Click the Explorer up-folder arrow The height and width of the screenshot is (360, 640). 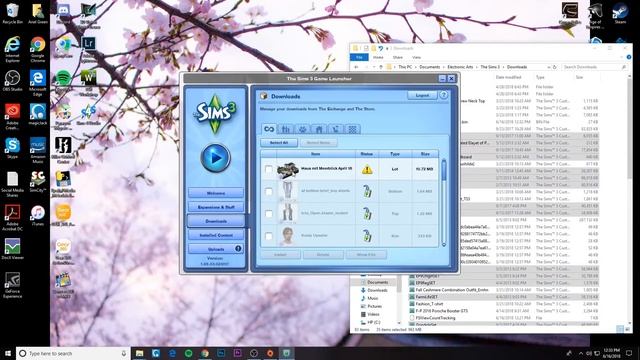tap(381, 67)
